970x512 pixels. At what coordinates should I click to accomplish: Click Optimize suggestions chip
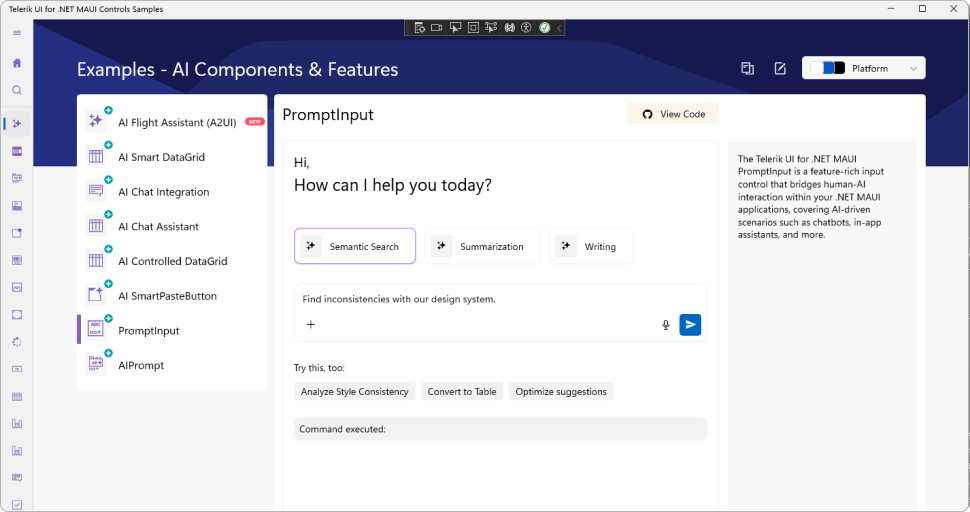point(561,391)
